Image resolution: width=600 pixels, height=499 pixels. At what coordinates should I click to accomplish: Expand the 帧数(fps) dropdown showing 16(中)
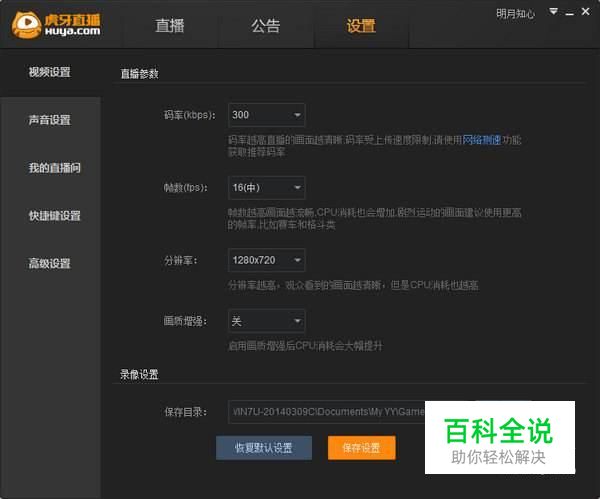pyautogui.click(x=266, y=188)
